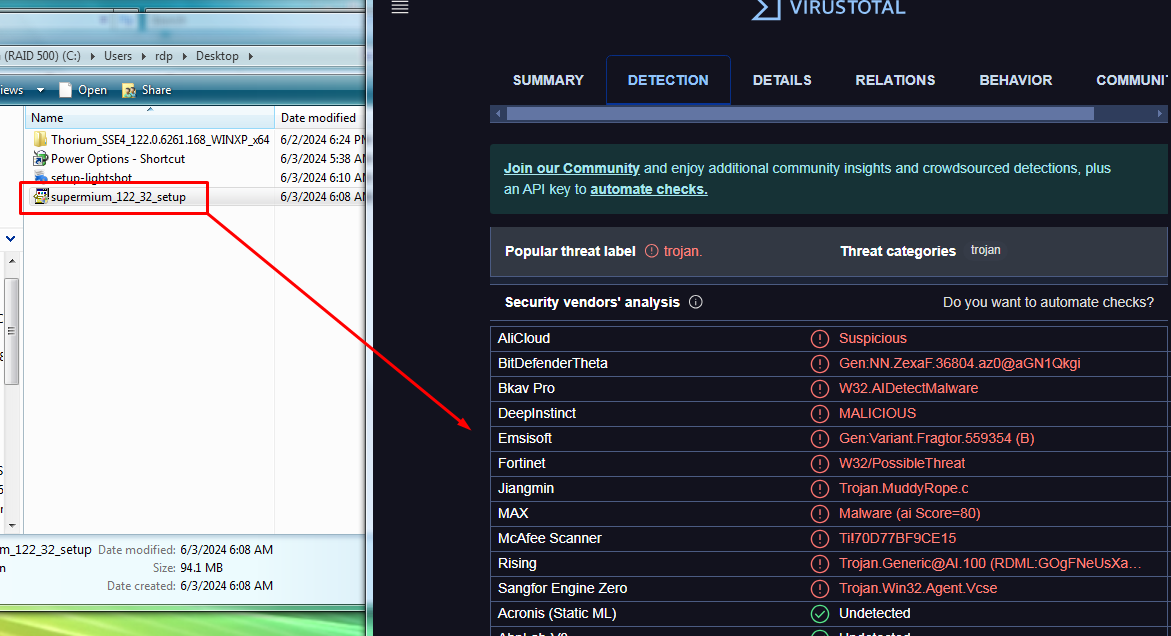
Task: Select W32.AIDetectMalware detection text
Action: point(908,388)
